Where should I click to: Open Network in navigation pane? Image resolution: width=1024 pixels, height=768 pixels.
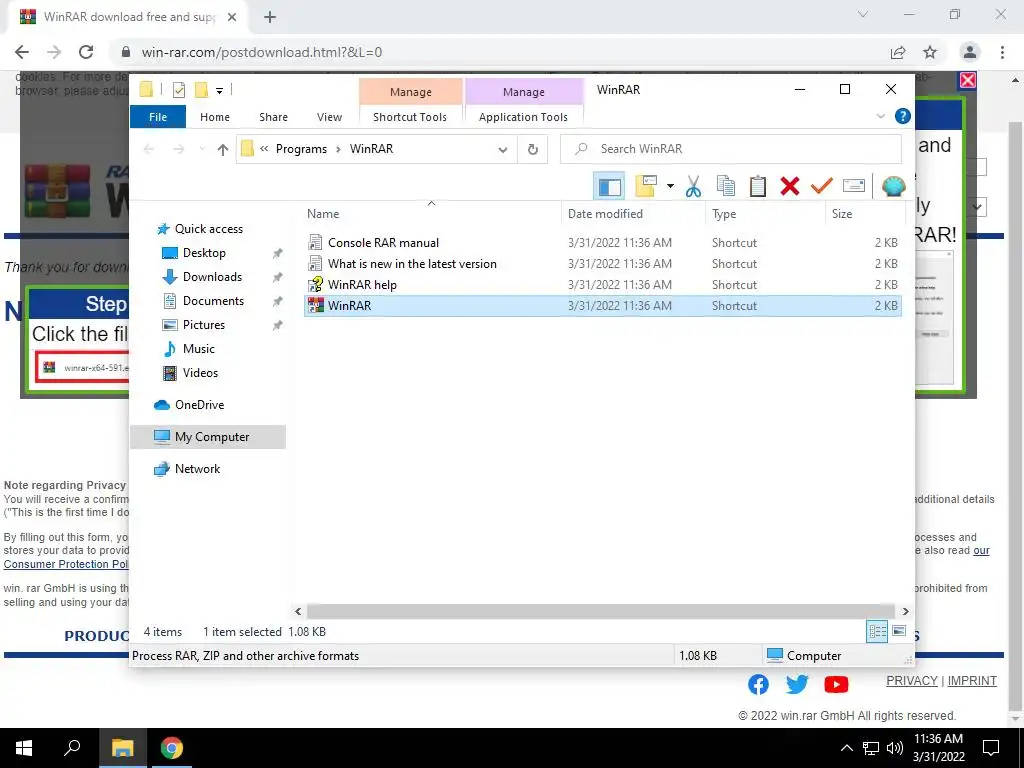(x=197, y=469)
